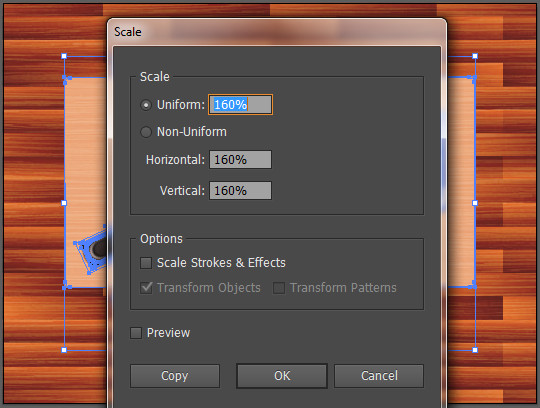The height and width of the screenshot is (408, 540).
Task: Click the top-right bounding box handle
Action: pos(475,56)
